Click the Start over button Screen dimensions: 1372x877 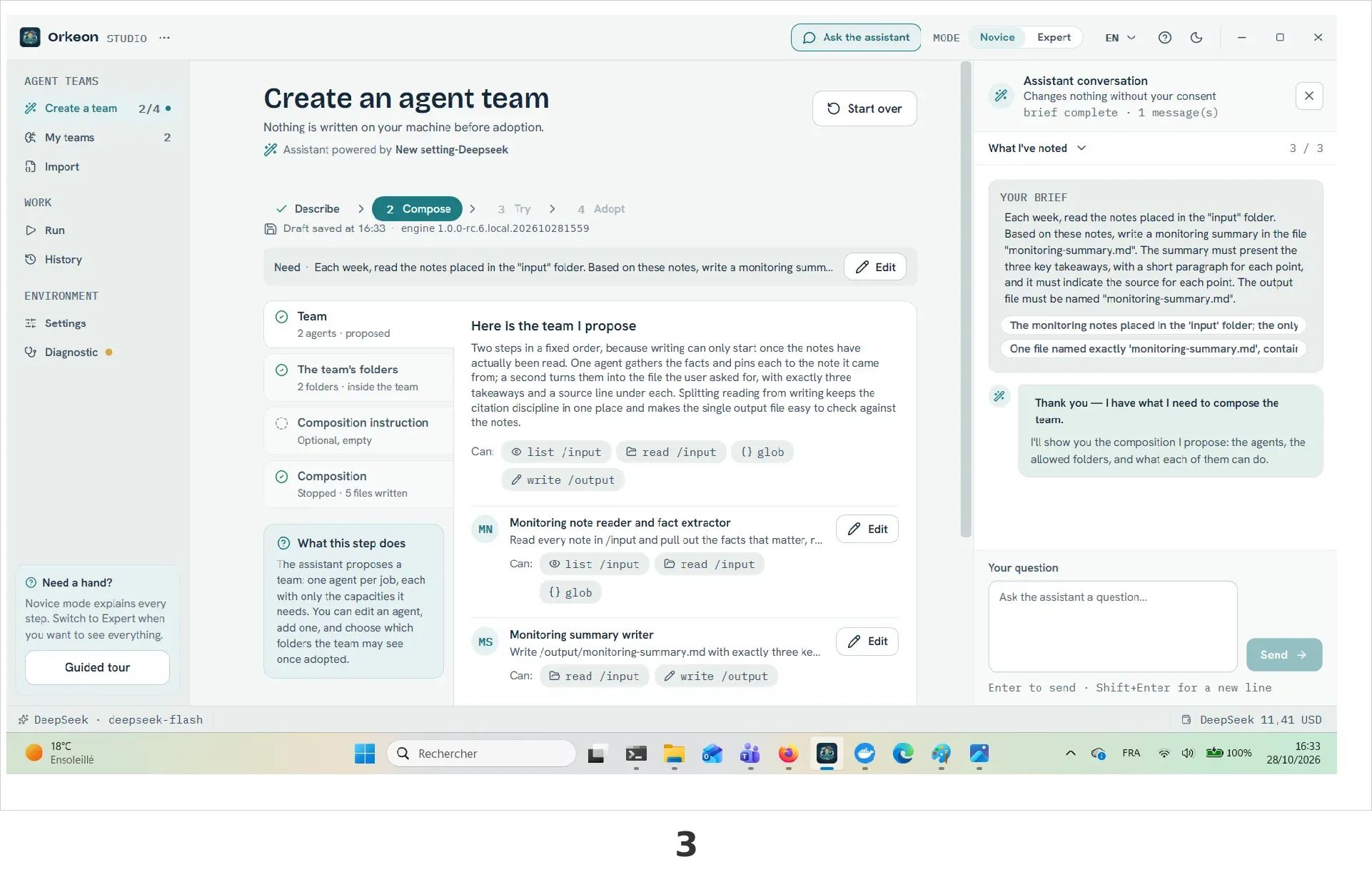click(x=864, y=108)
